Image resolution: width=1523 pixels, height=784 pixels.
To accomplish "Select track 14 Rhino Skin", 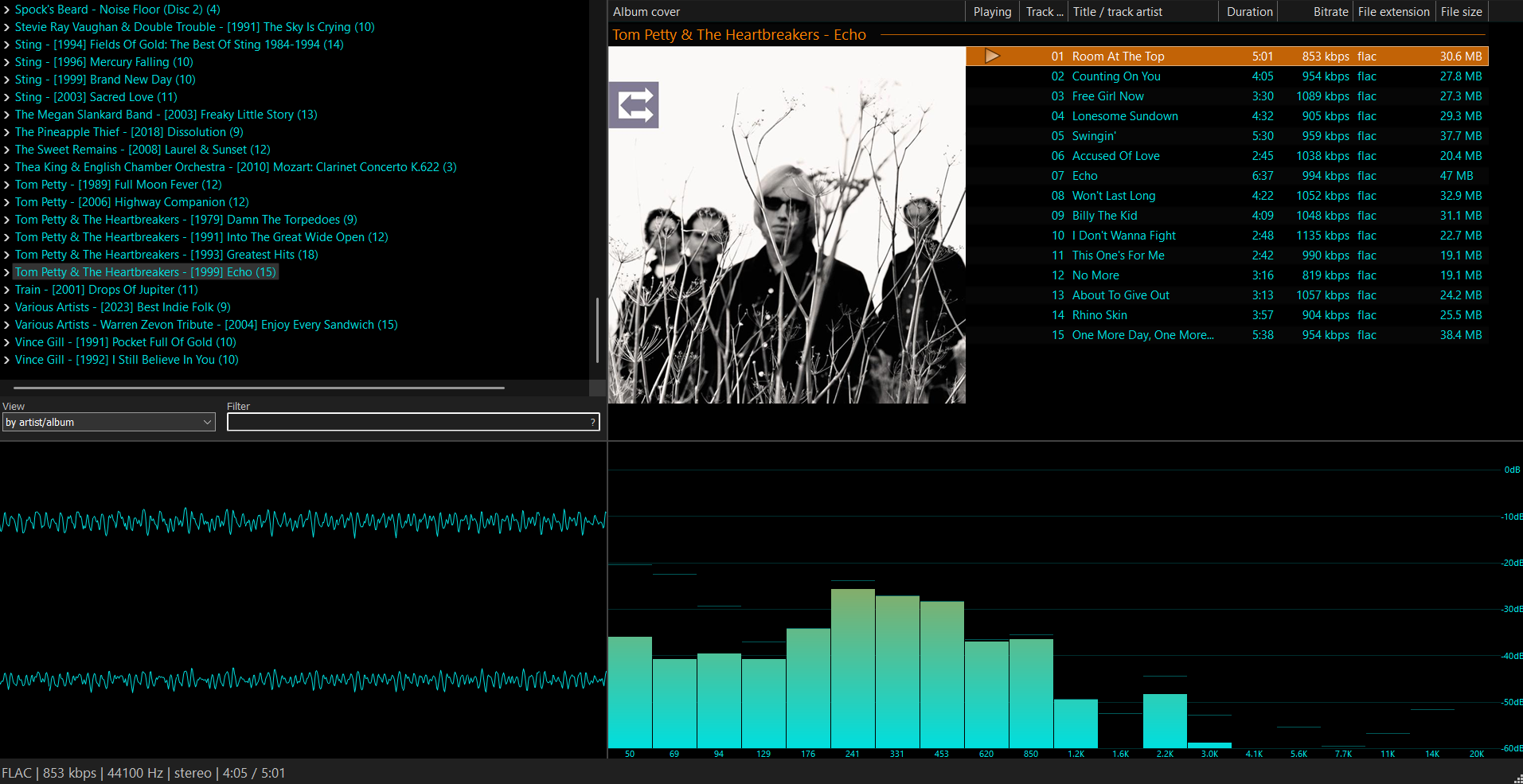I will [x=1227, y=315].
